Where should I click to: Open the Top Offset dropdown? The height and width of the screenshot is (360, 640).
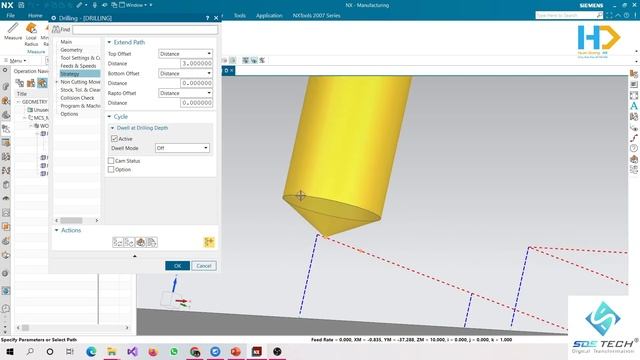[185, 53]
